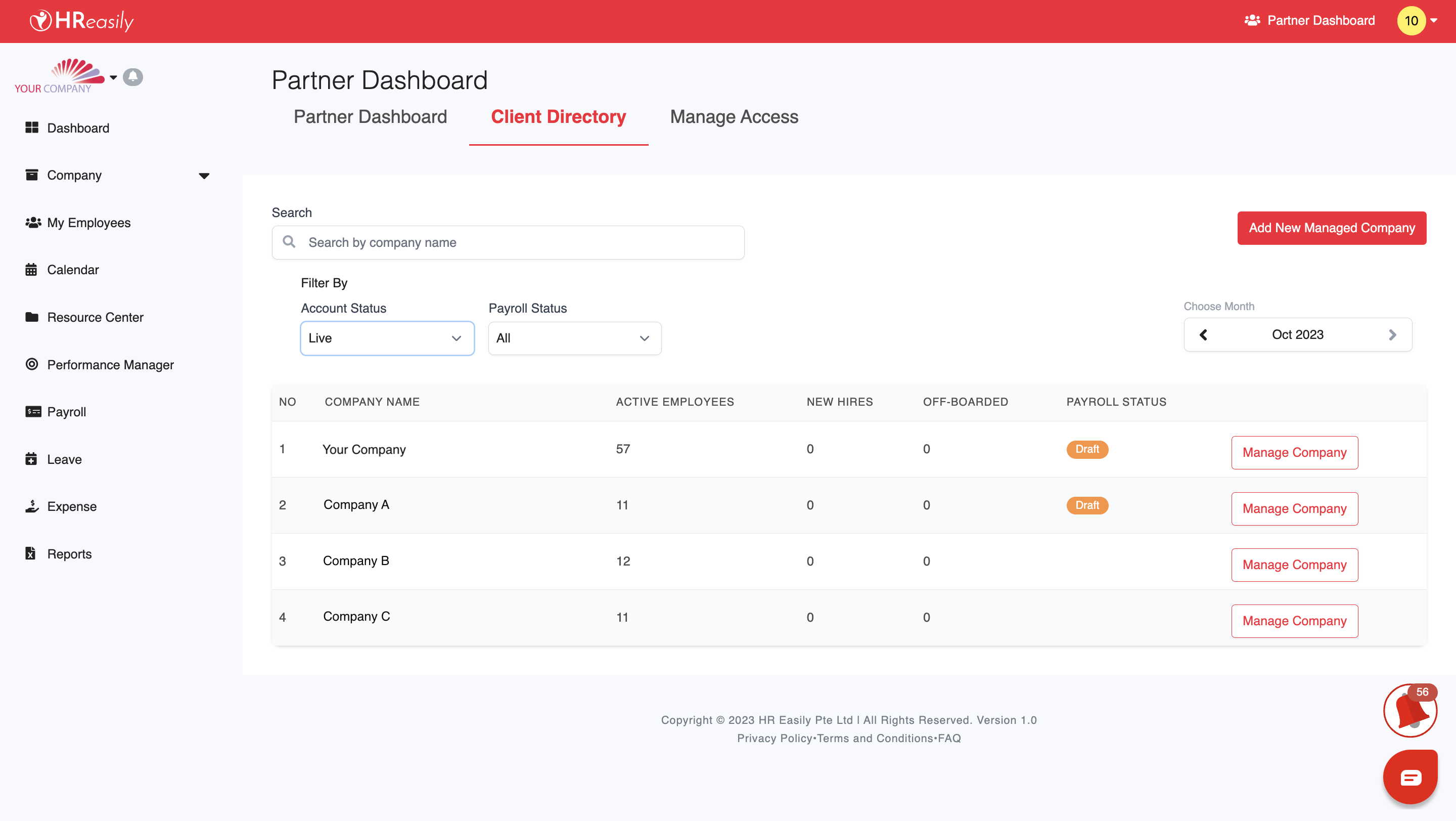This screenshot has height=821, width=1456.
Task: Open the Privacy Policy footer link
Action: (x=774, y=738)
